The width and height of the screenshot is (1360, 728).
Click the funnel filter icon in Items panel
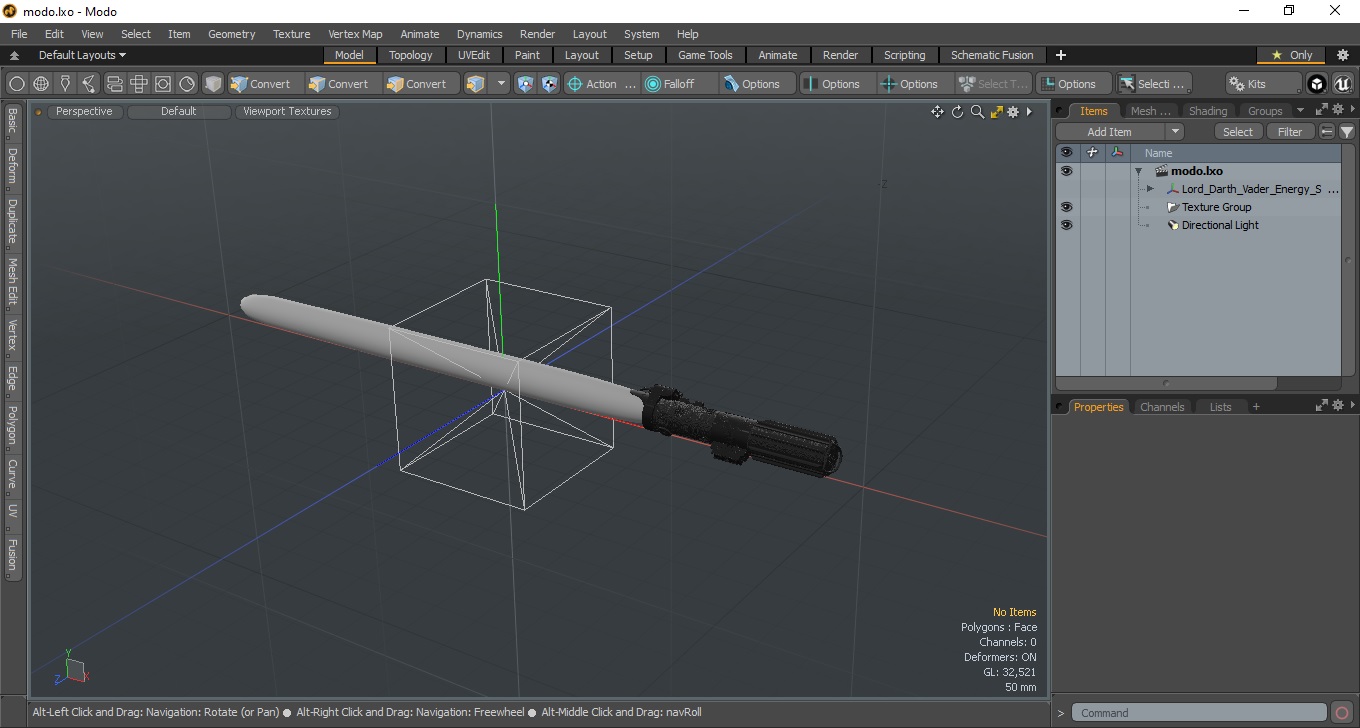pyautogui.click(x=1347, y=132)
